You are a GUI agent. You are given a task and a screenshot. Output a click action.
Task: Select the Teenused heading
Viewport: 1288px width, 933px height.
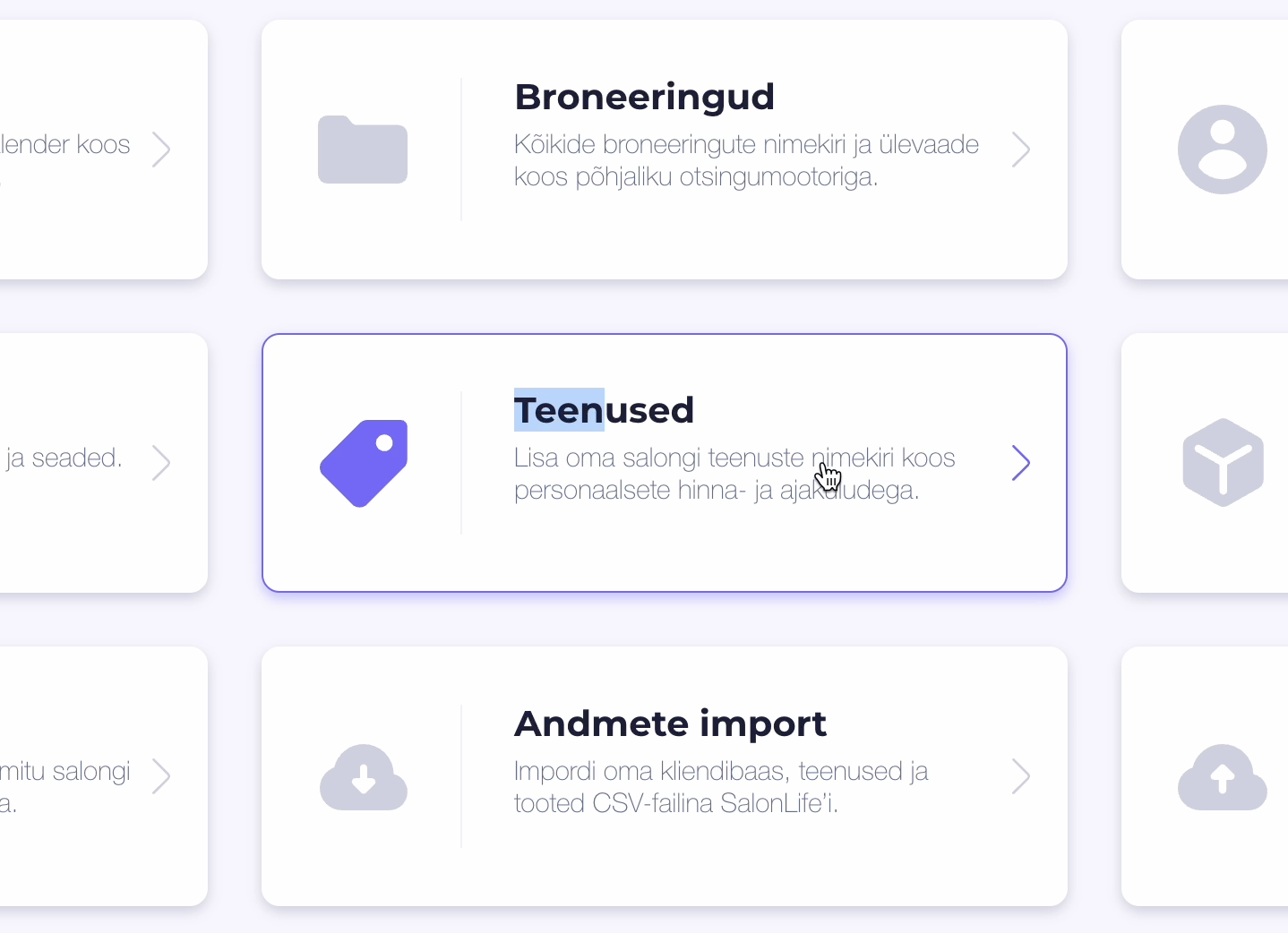[604, 410]
